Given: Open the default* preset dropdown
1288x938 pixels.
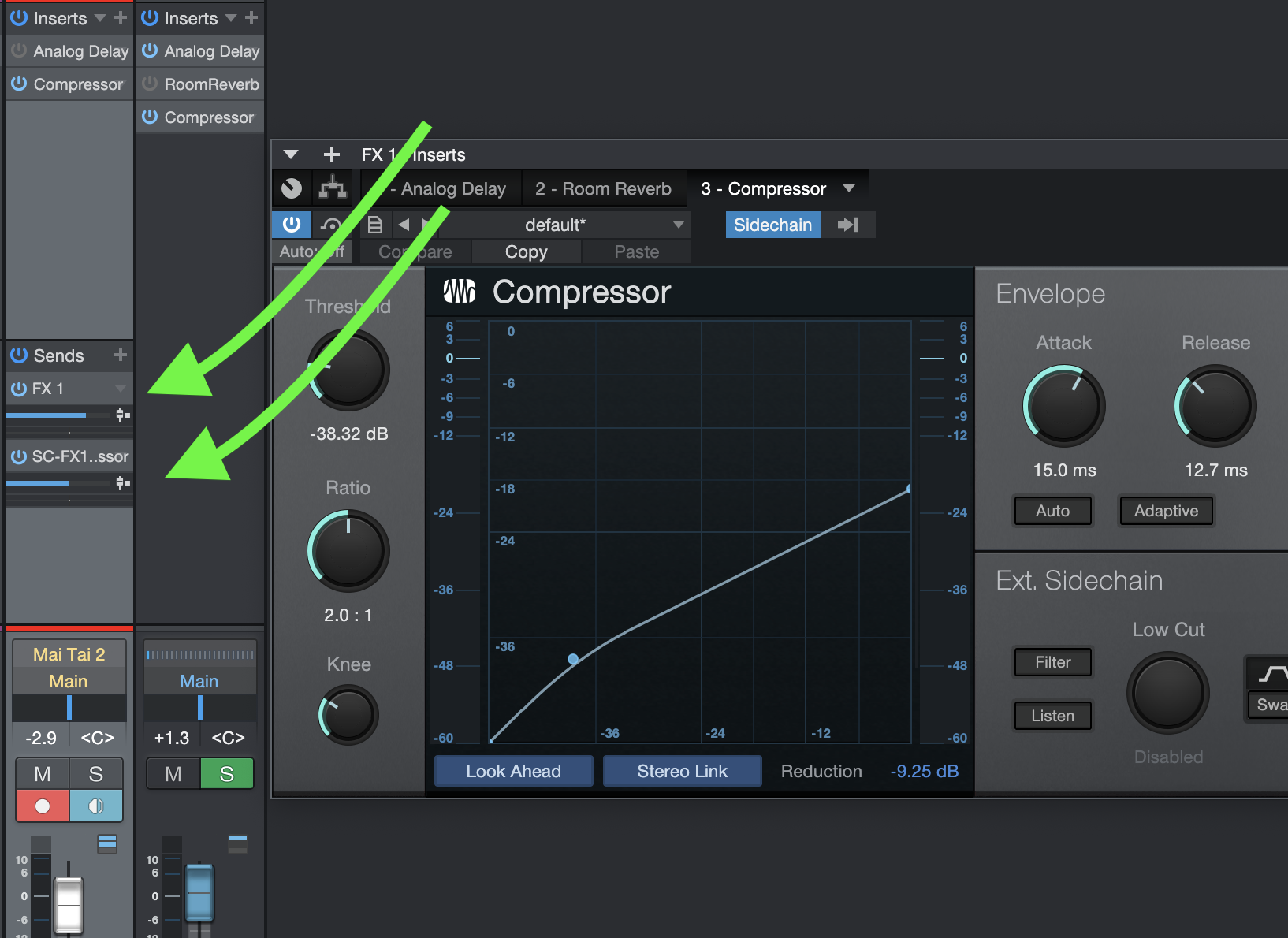Looking at the screenshot, I should [x=678, y=225].
